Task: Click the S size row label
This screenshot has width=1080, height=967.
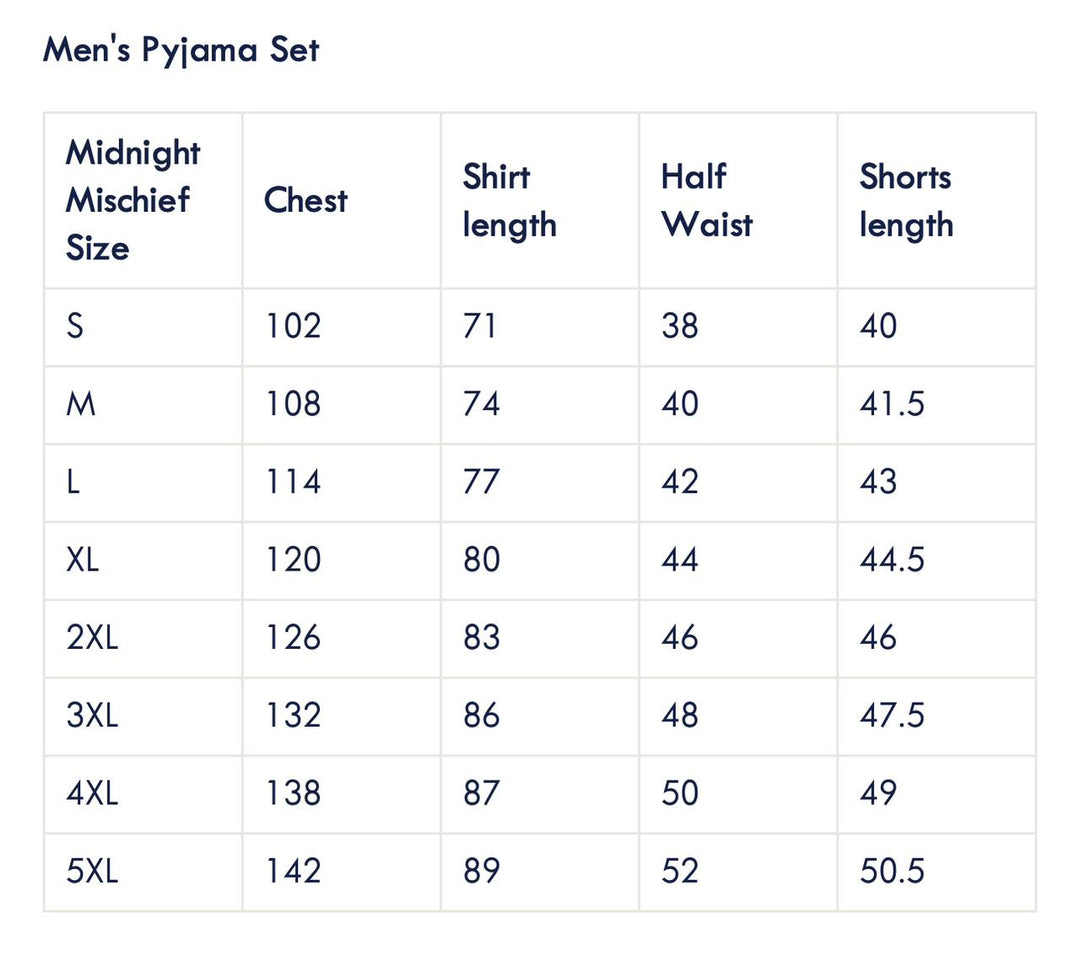Action: [75, 326]
